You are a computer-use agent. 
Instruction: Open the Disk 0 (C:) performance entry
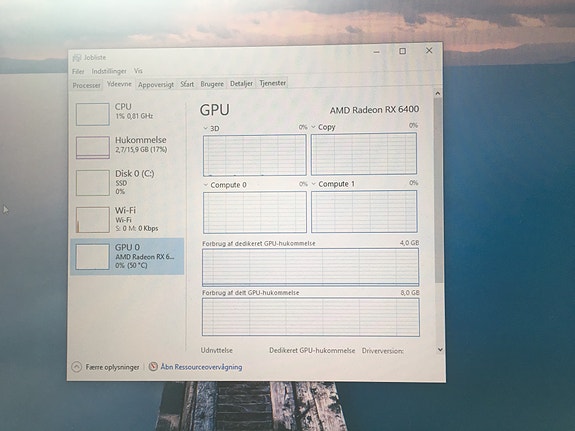[127, 182]
